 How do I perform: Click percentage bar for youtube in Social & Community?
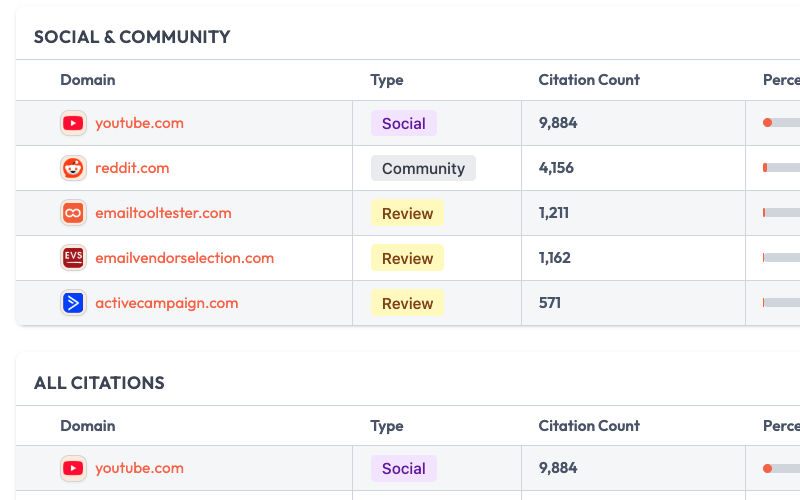click(781, 123)
